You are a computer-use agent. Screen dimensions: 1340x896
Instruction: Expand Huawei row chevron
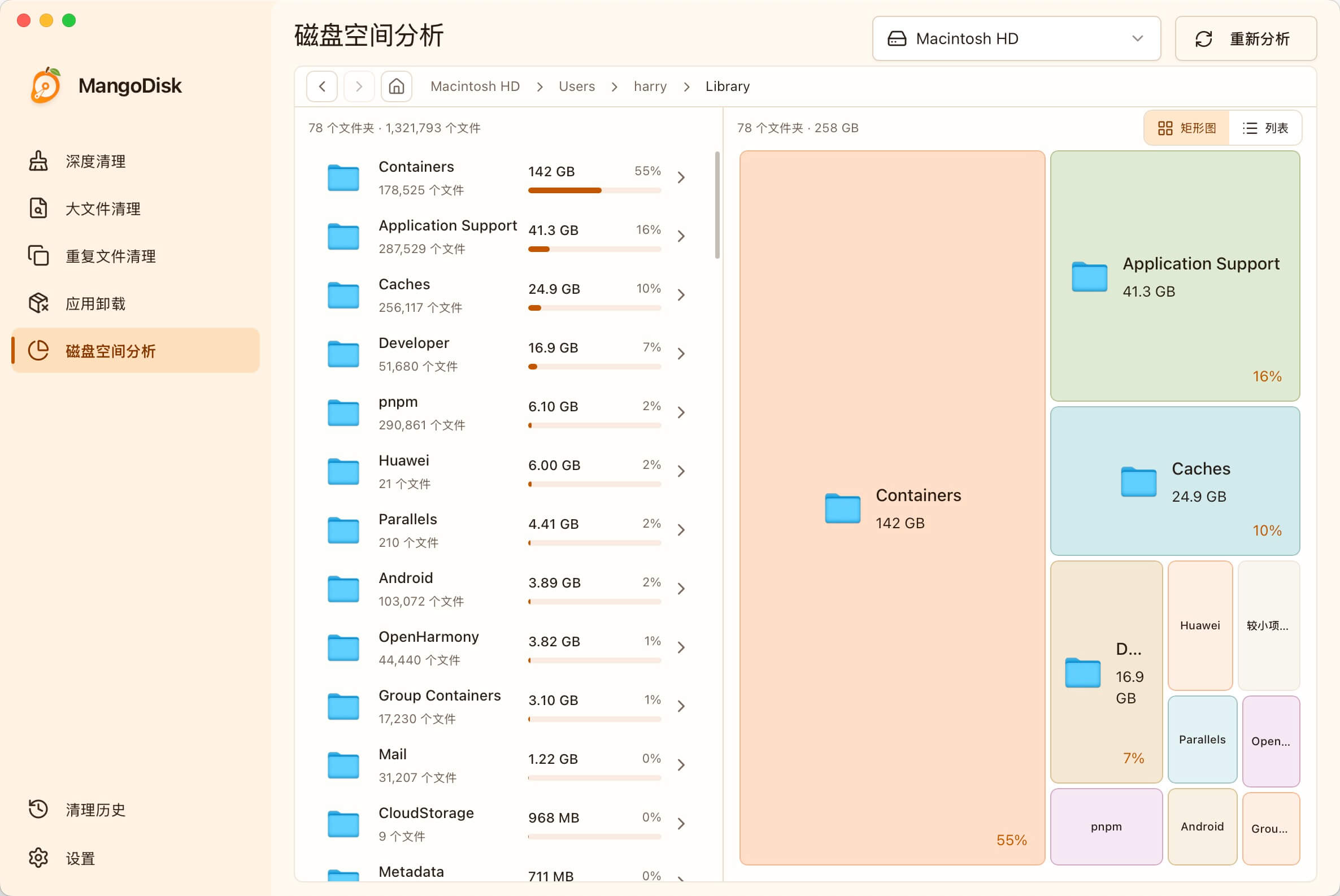[681, 472]
